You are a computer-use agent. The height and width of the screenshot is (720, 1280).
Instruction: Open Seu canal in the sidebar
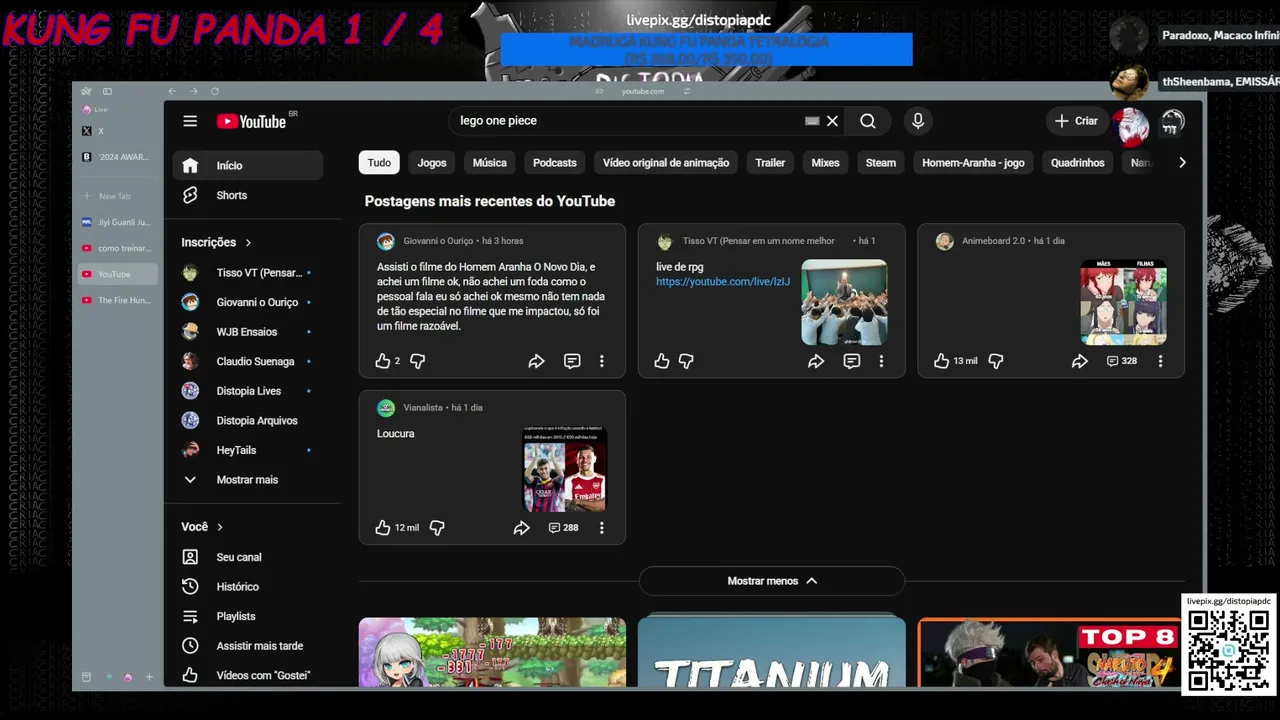[248, 557]
